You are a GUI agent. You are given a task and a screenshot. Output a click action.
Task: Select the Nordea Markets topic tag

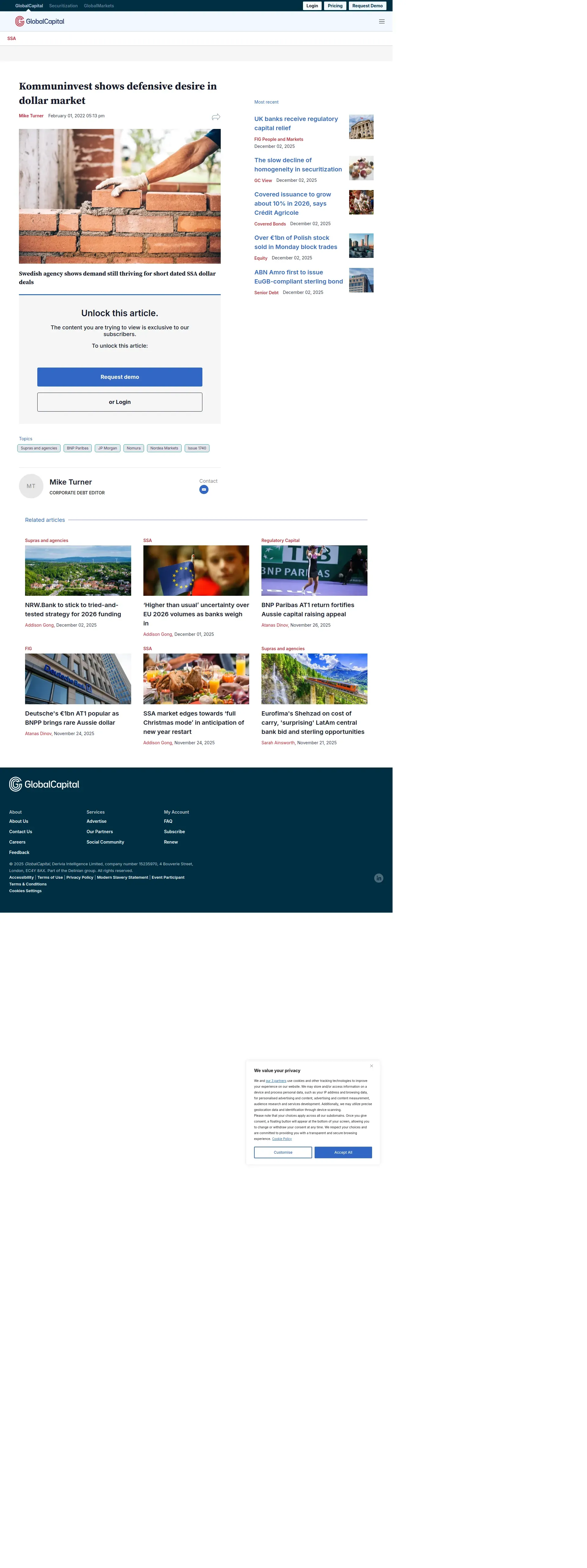(164, 448)
